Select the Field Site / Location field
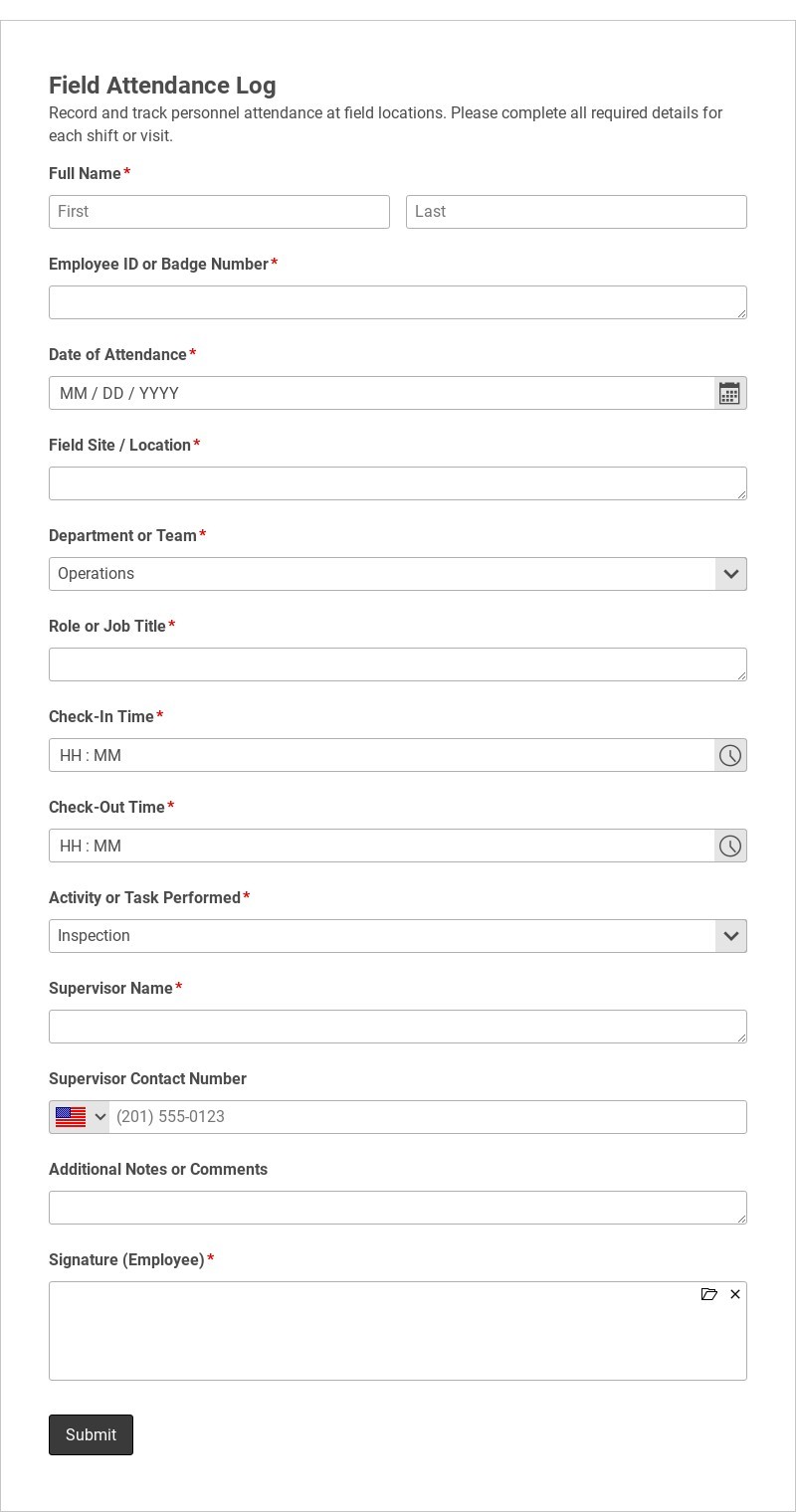The height and width of the screenshot is (1512, 796). click(x=398, y=483)
